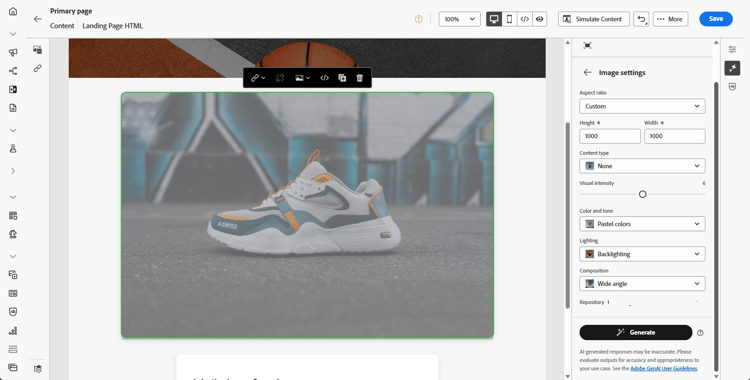Click the Height input field
Viewport: 750px width, 380px height.
point(610,136)
